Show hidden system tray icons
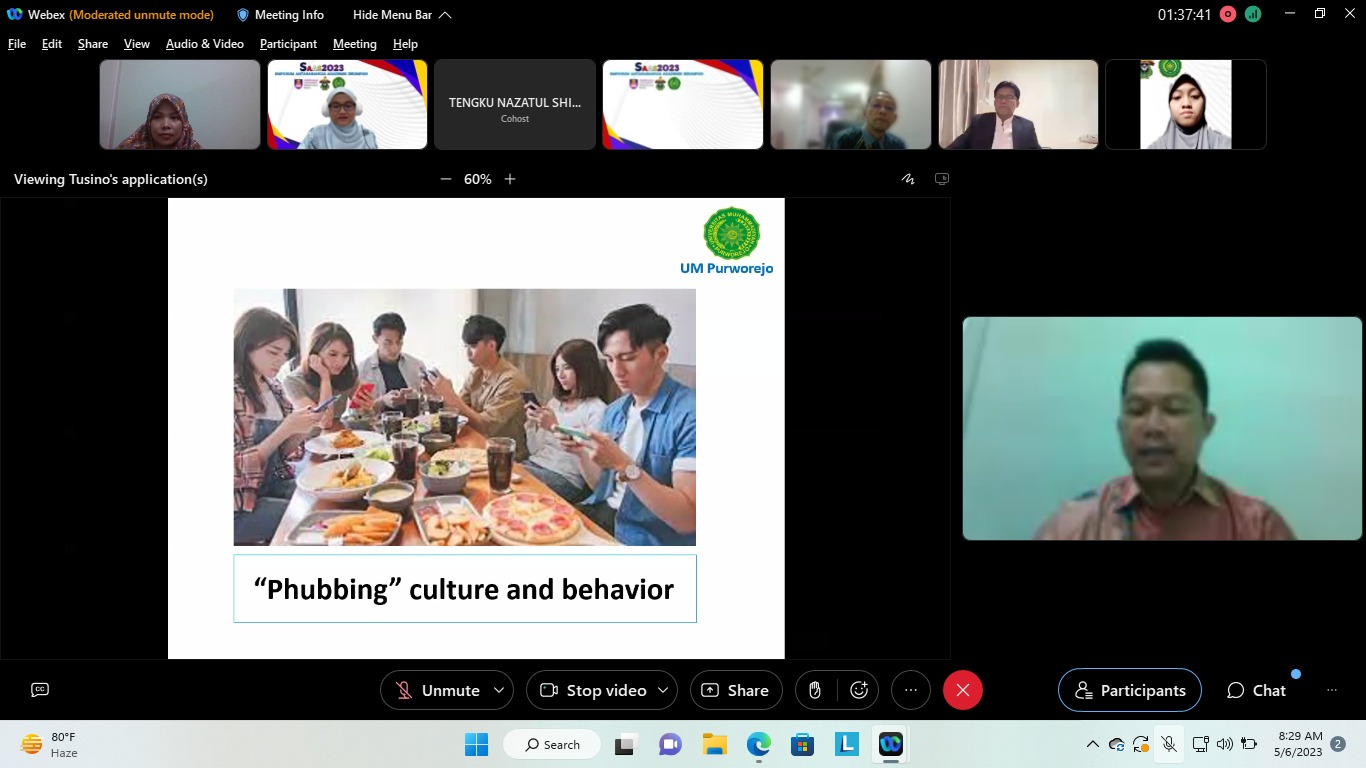 click(x=1092, y=744)
